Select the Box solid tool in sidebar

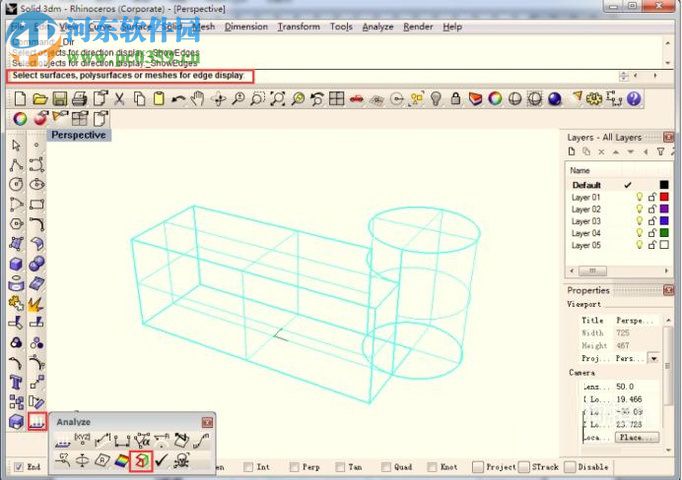pyautogui.click(x=17, y=263)
